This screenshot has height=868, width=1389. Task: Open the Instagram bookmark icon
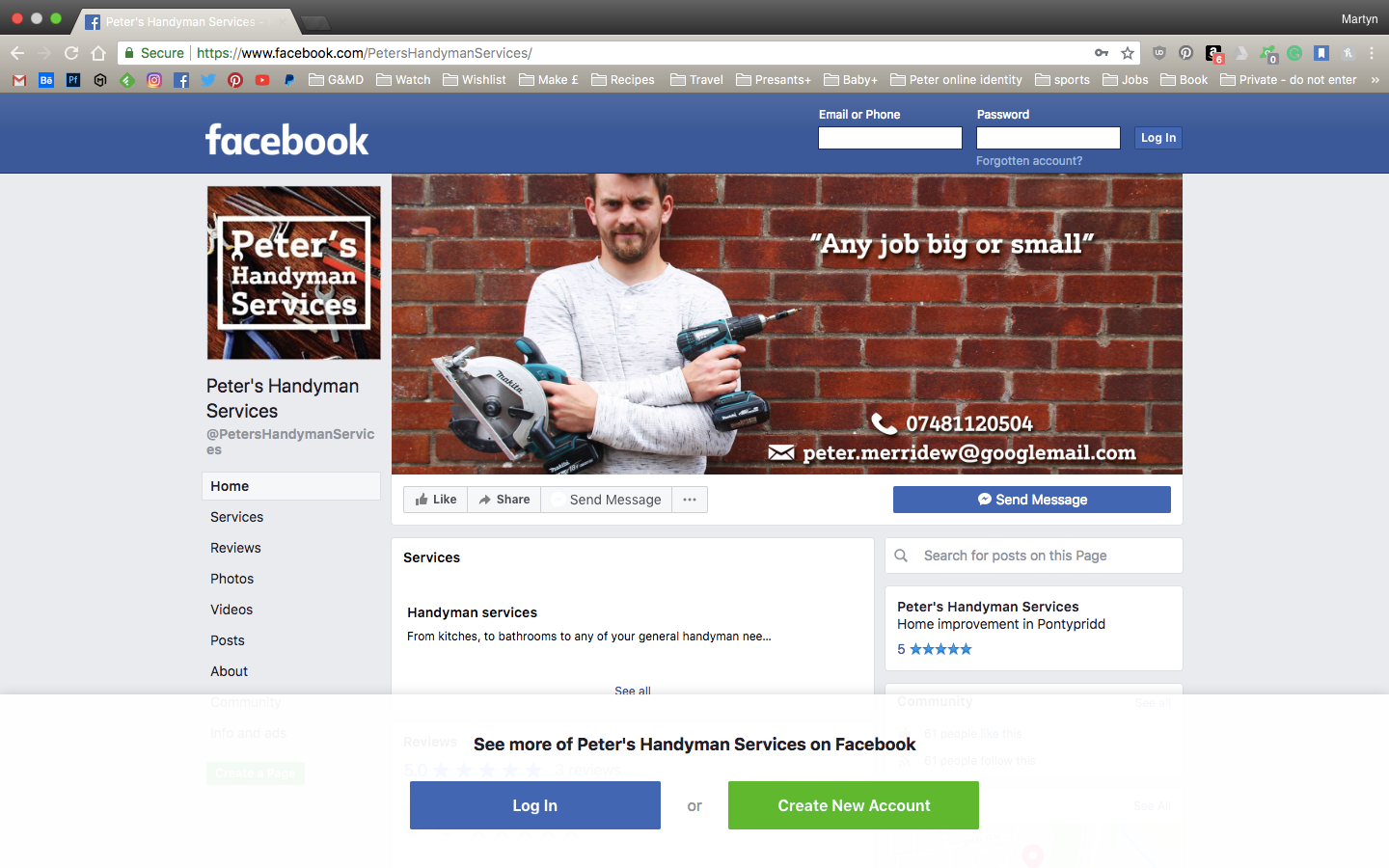pos(154,80)
